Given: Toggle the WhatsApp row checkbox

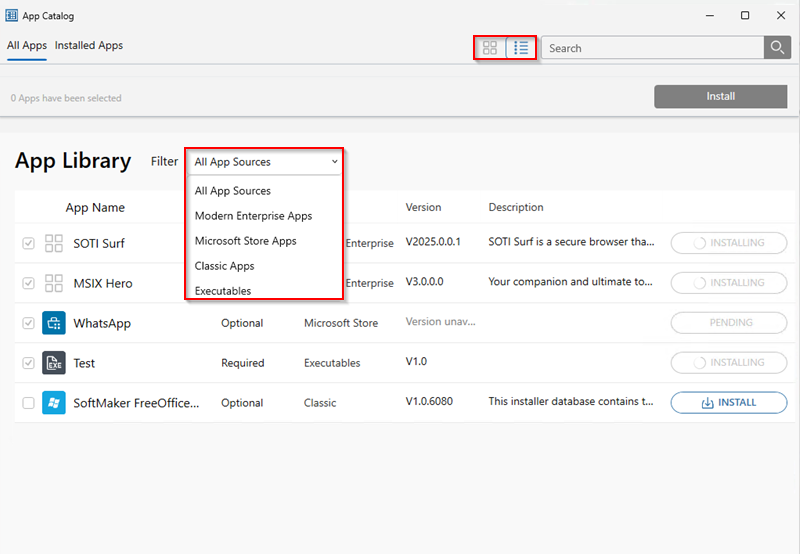Looking at the screenshot, I should (x=28, y=323).
